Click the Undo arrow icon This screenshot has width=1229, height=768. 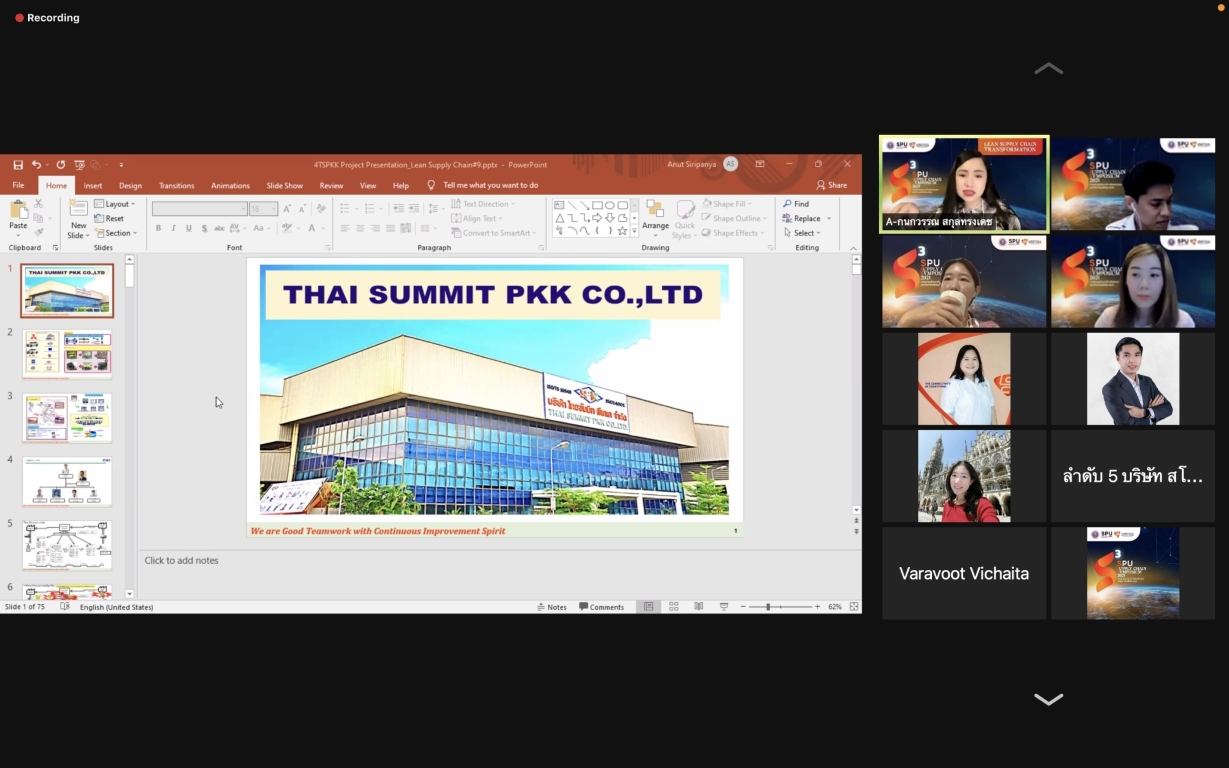[x=36, y=165]
